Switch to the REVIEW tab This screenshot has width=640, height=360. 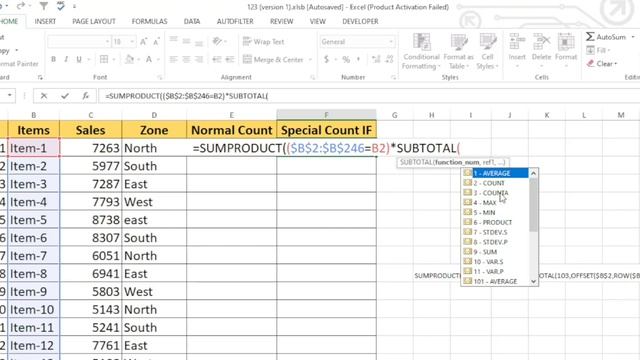(282, 21)
